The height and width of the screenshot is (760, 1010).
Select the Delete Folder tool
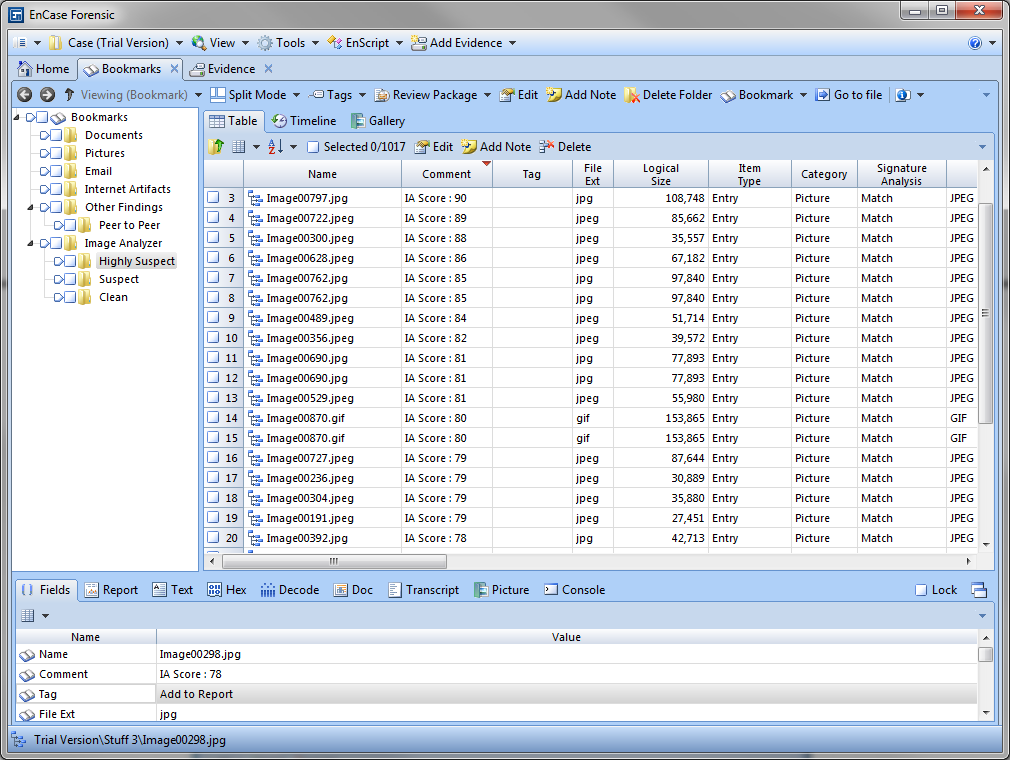click(x=661, y=95)
